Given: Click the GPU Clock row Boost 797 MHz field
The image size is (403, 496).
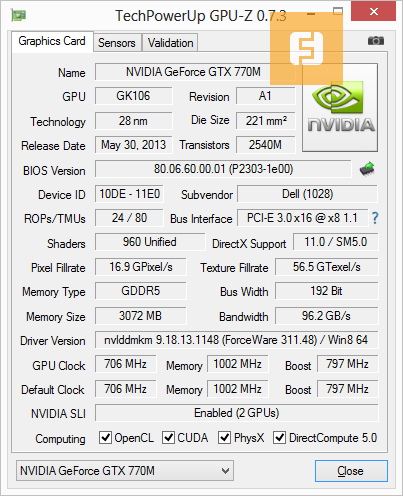Looking at the screenshot, I should [348, 364].
